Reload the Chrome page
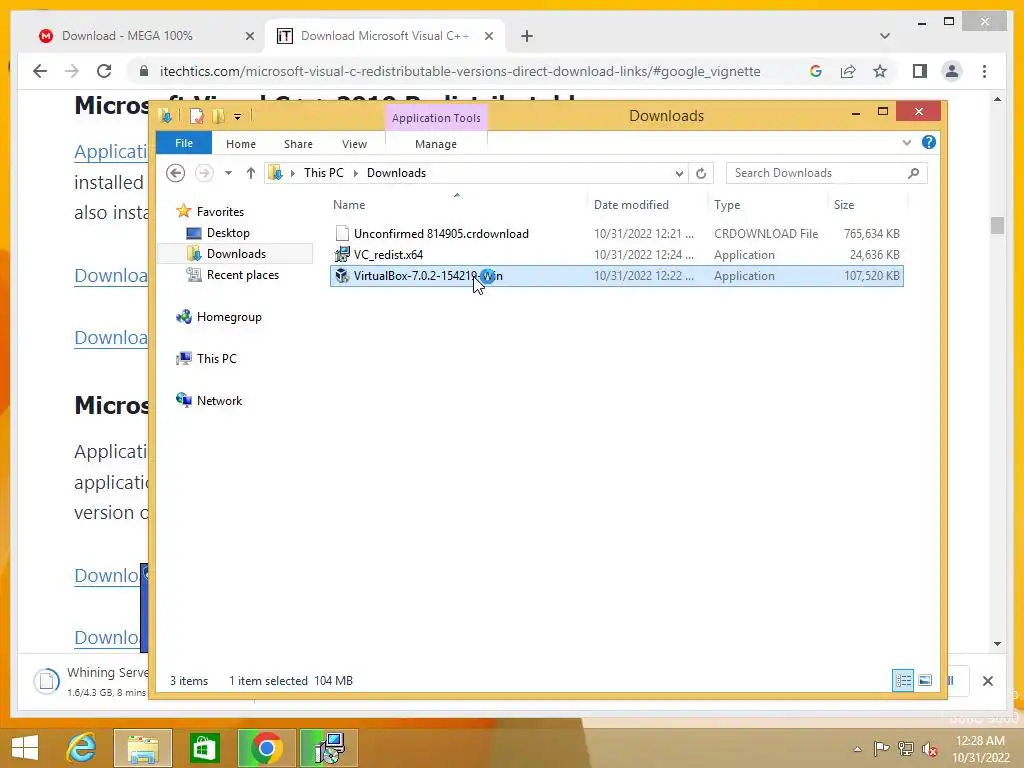 point(104,71)
